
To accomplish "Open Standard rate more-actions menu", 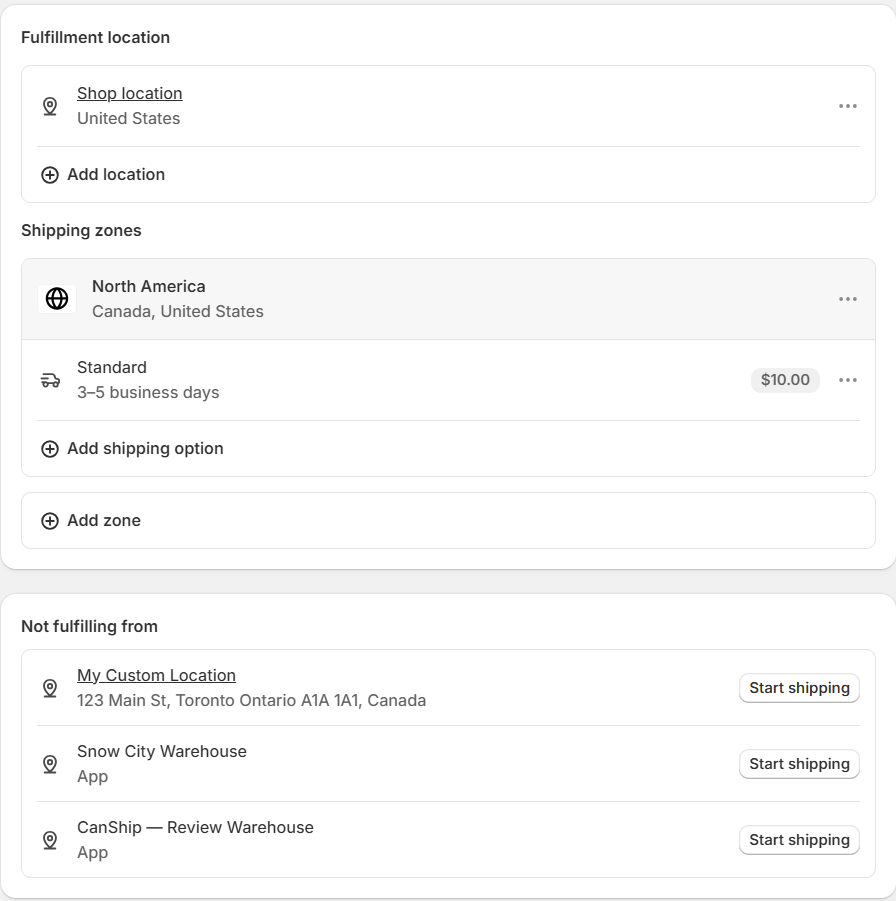I will (x=848, y=380).
